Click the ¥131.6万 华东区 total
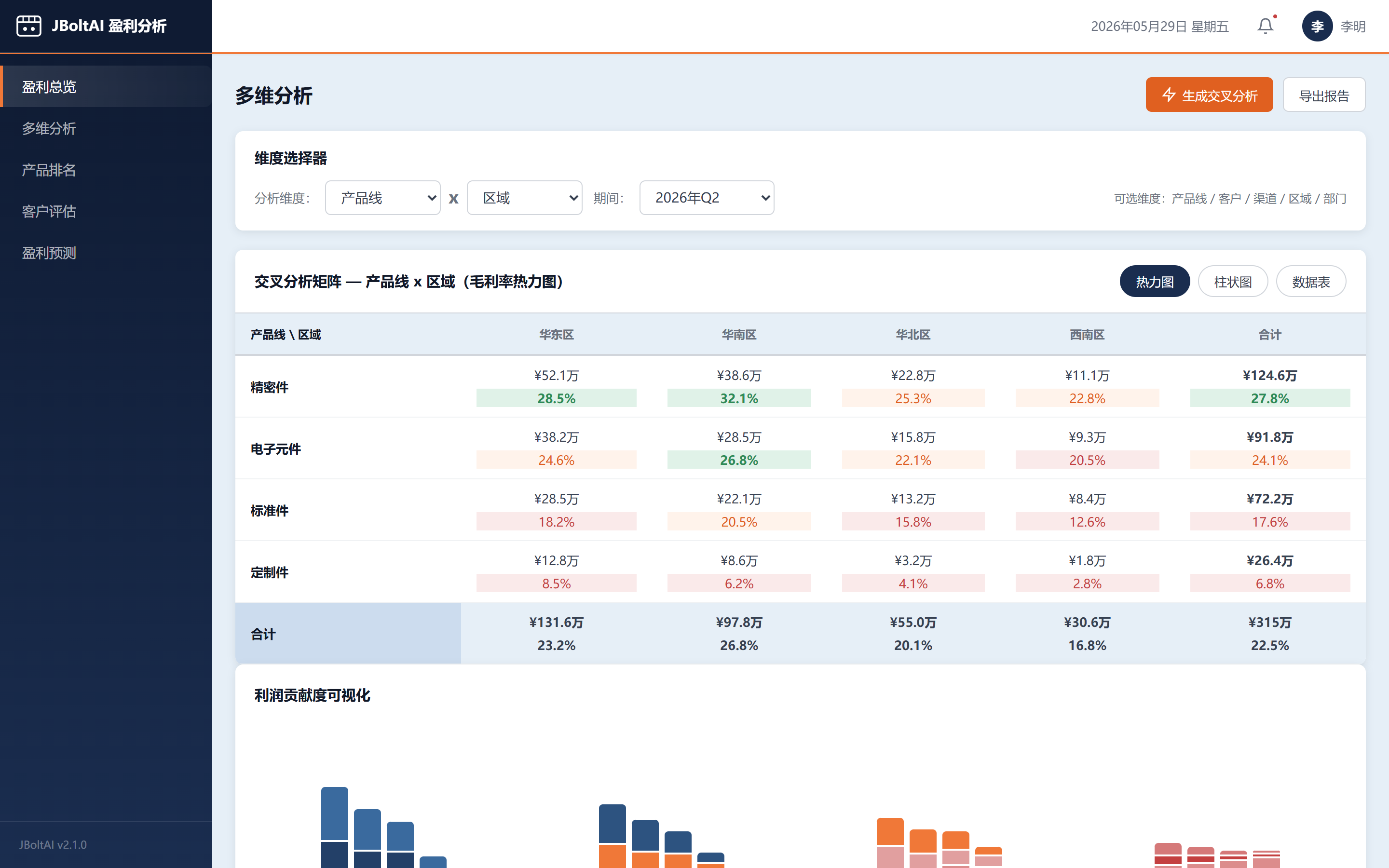The height and width of the screenshot is (868, 1389). [556, 622]
